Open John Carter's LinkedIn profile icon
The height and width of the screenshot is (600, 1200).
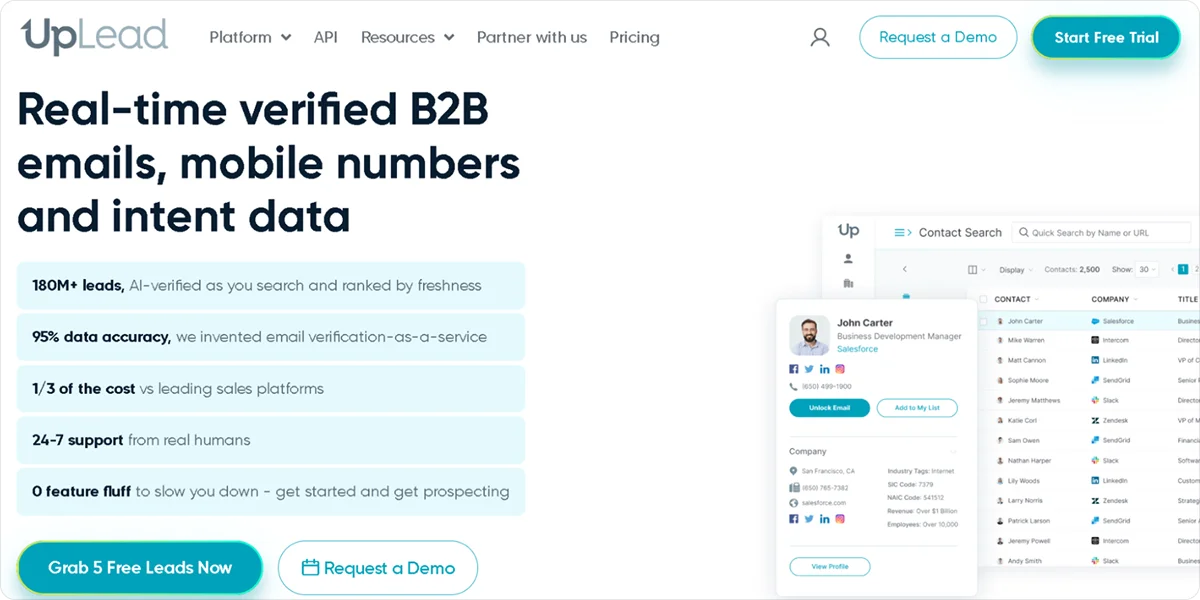click(x=825, y=369)
